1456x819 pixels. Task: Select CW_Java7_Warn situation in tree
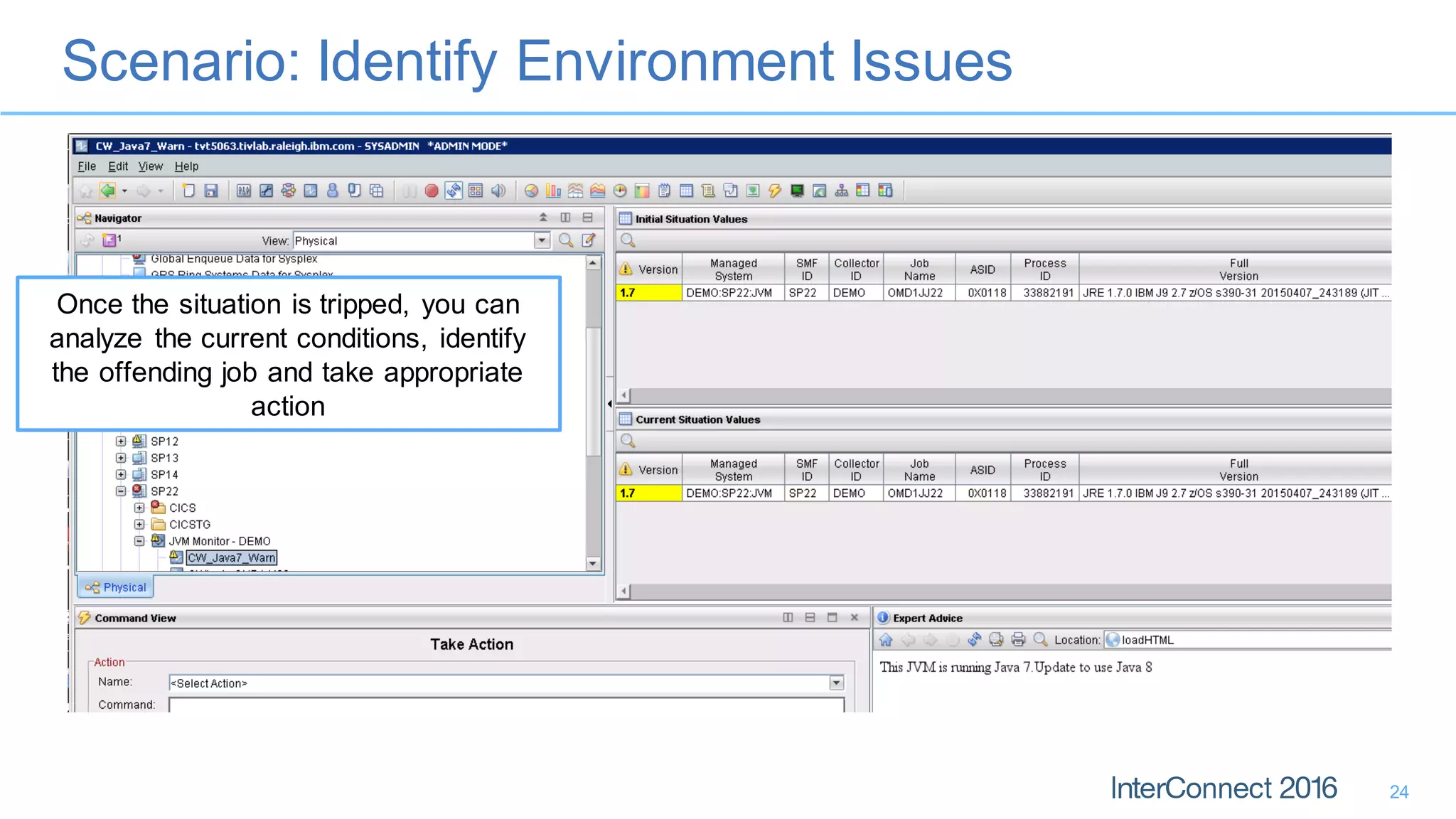pos(231,558)
